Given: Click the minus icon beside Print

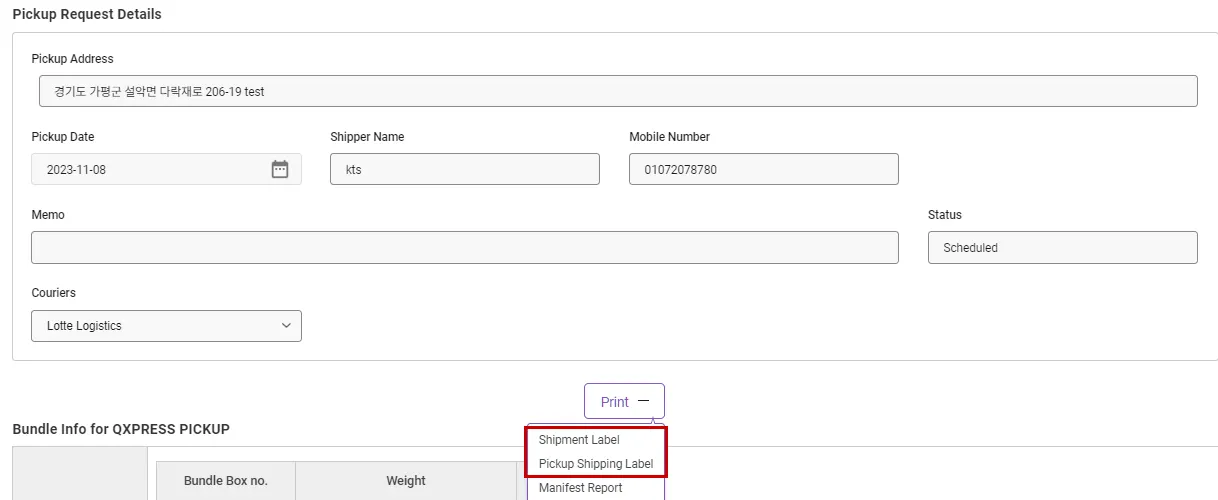Looking at the screenshot, I should point(643,401).
